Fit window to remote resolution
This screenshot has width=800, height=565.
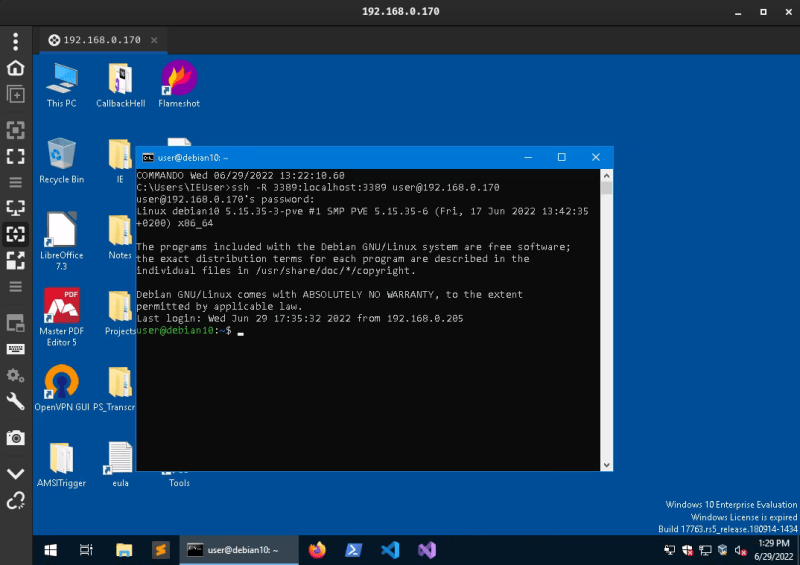tap(15, 130)
